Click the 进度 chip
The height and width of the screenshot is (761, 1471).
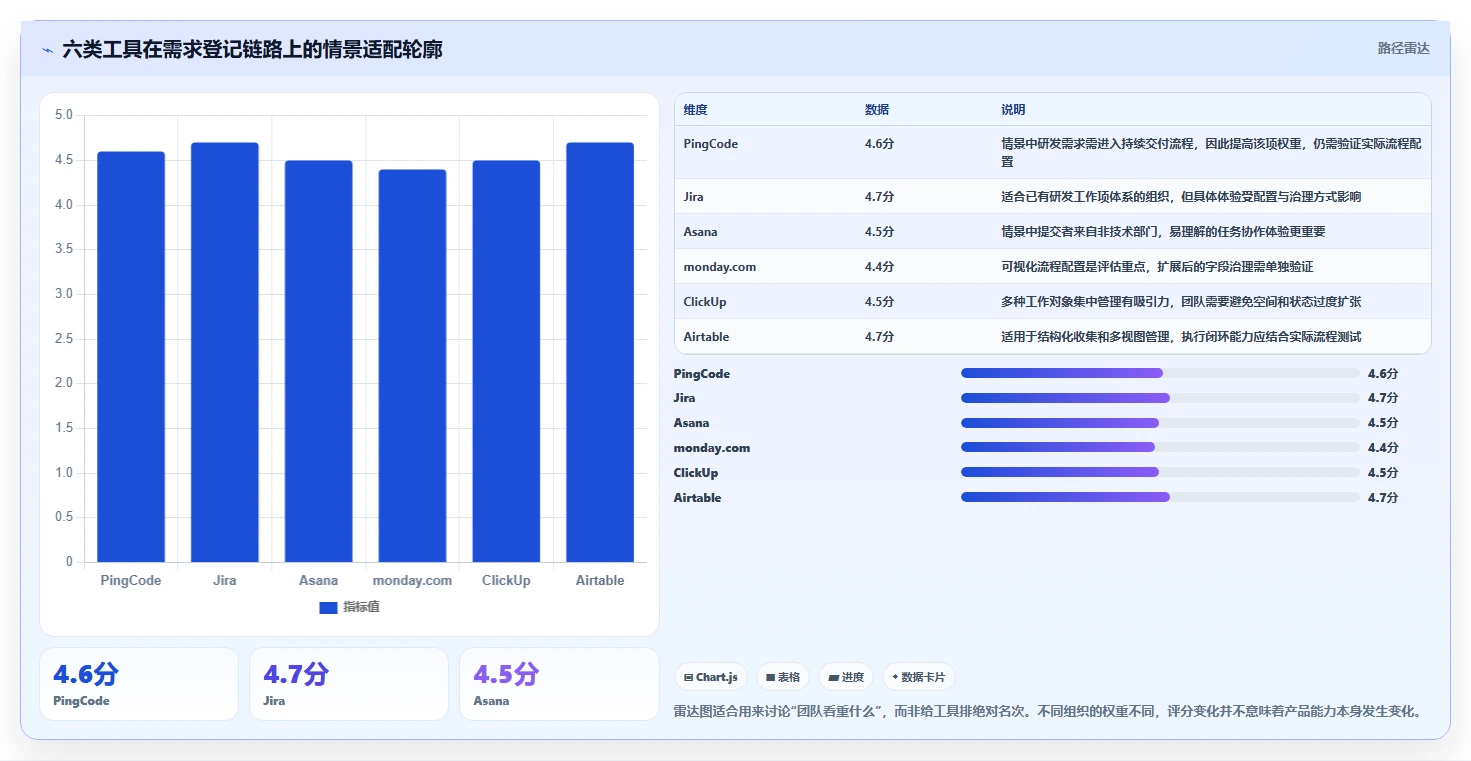click(x=846, y=677)
